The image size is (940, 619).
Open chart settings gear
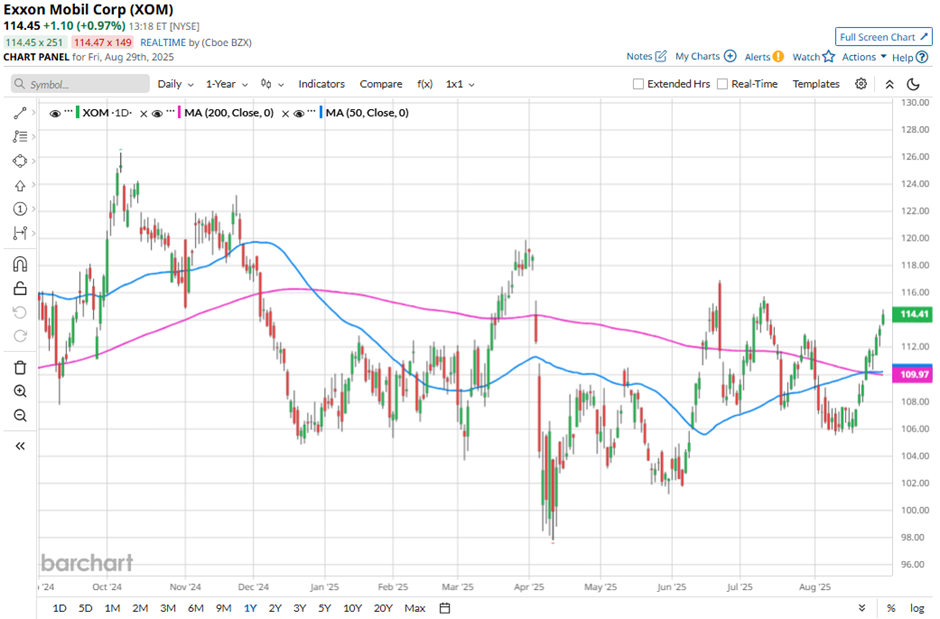pyautogui.click(x=861, y=84)
